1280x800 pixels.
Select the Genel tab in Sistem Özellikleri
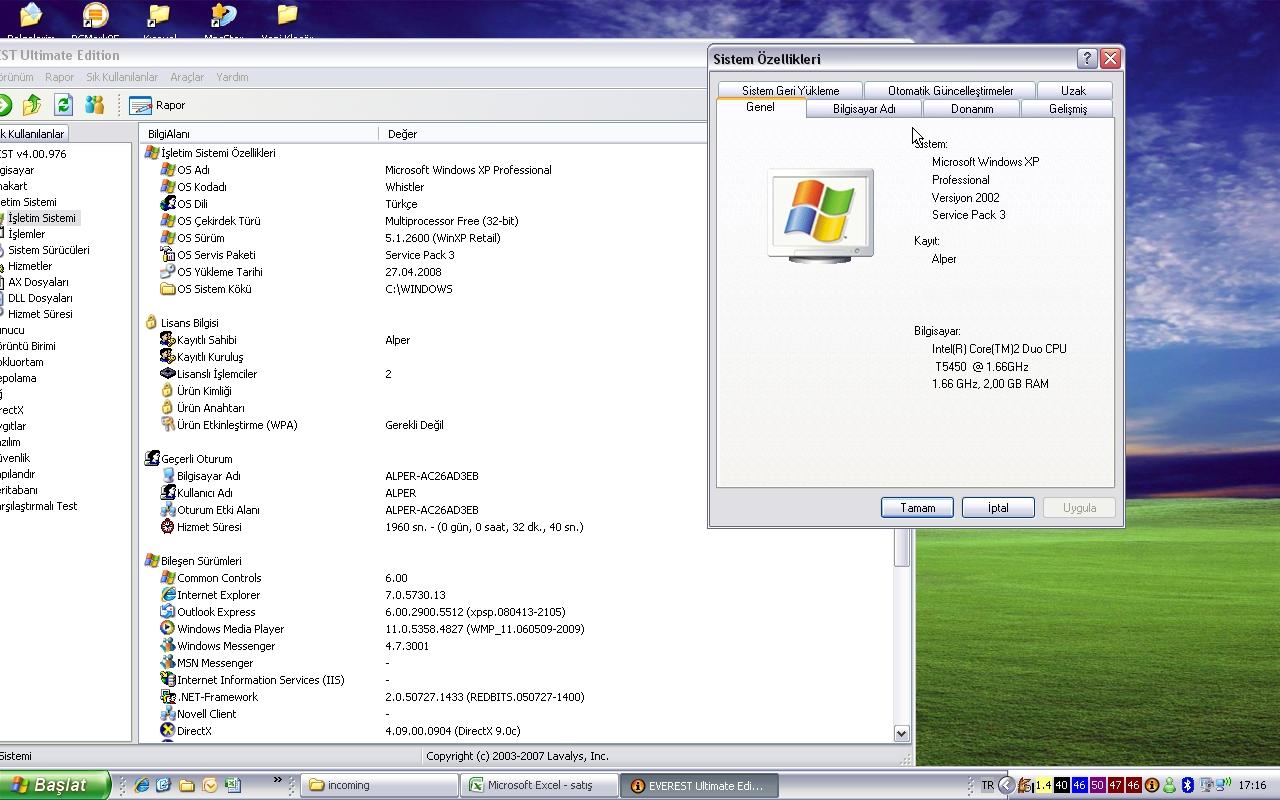pyautogui.click(x=760, y=107)
